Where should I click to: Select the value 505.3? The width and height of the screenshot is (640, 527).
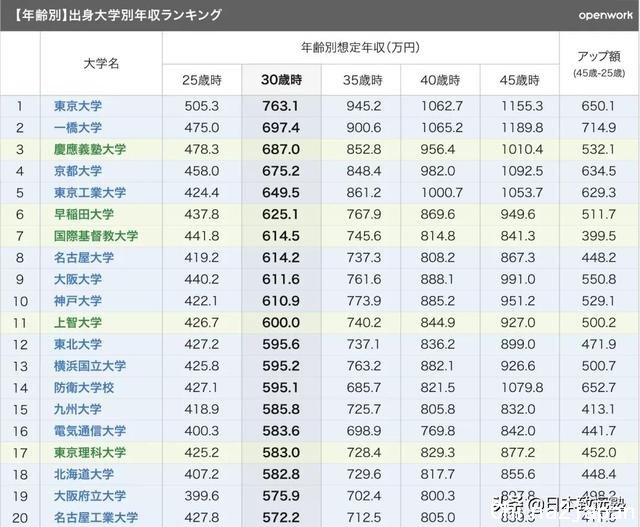pyautogui.click(x=201, y=106)
